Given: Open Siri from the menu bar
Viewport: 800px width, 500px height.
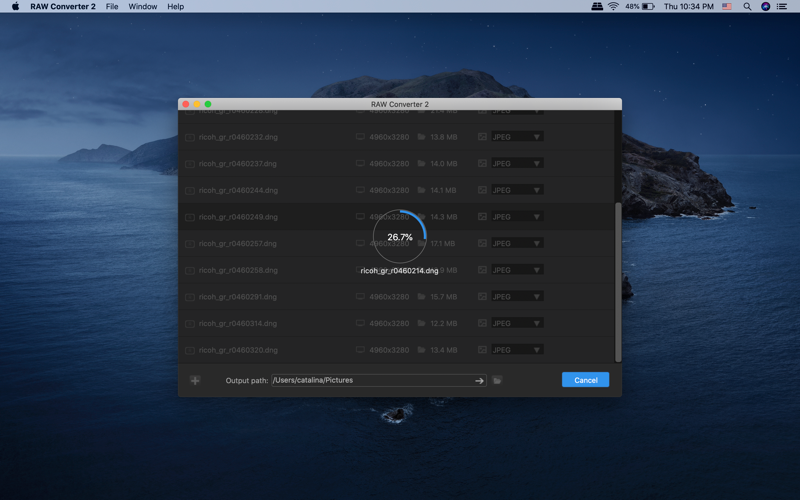Looking at the screenshot, I should [x=765, y=7].
